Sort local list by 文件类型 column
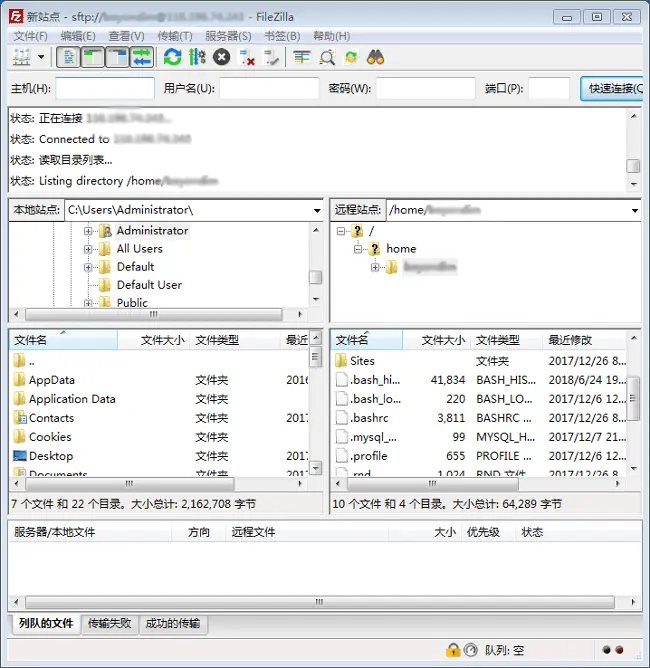650x668 pixels. [x=235, y=340]
